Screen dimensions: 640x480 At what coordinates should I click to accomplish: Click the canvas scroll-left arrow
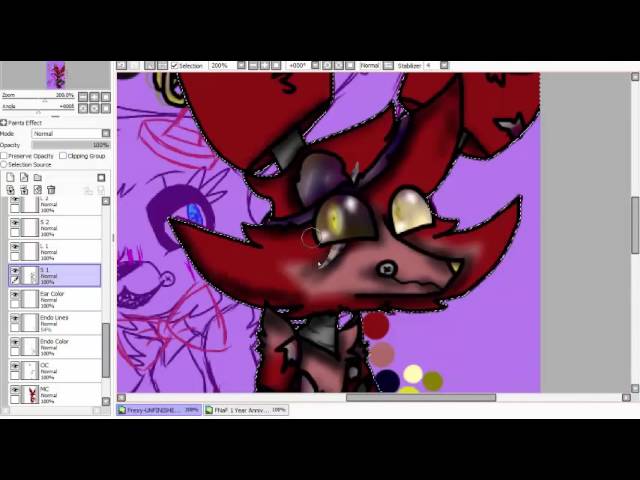[x=121, y=398]
